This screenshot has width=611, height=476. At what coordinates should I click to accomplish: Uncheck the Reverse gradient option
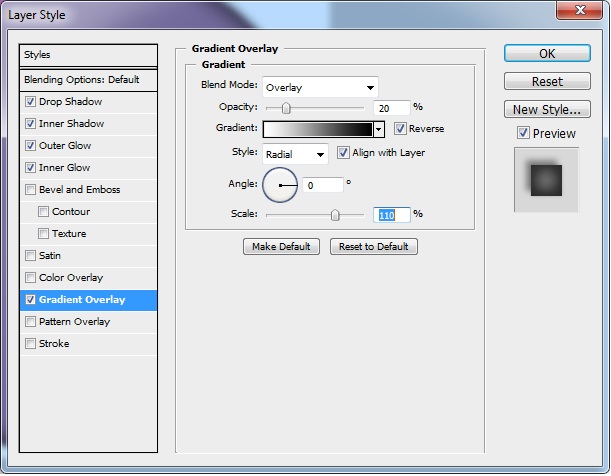(400, 129)
